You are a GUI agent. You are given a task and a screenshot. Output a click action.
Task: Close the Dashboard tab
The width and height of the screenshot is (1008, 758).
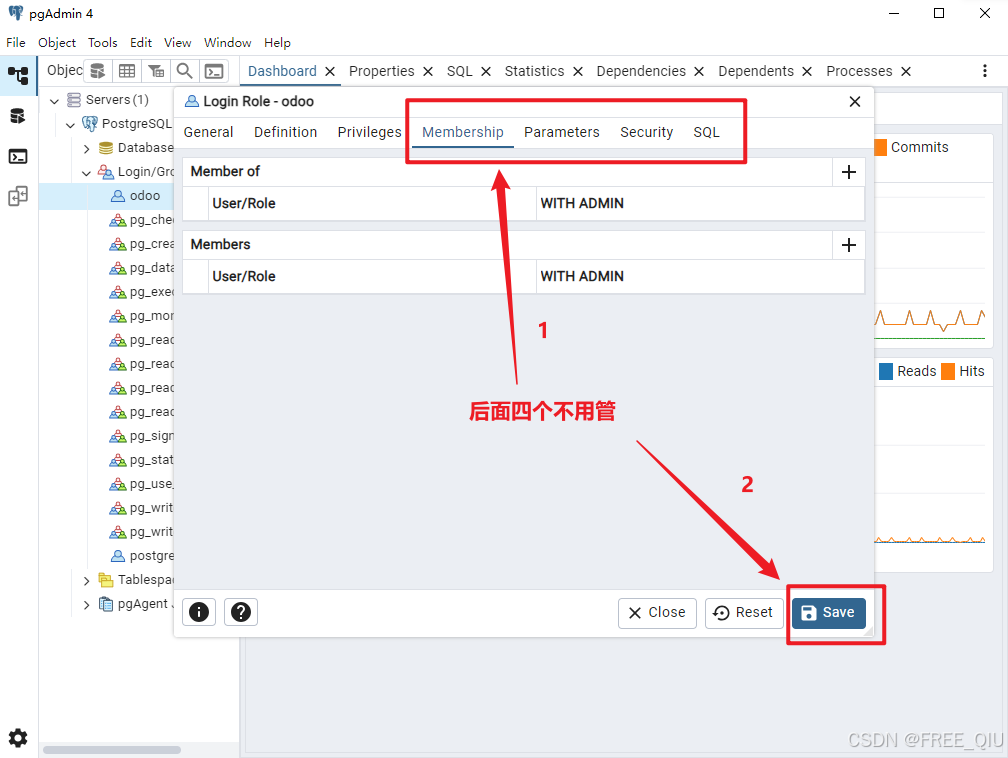pos(330,71)
